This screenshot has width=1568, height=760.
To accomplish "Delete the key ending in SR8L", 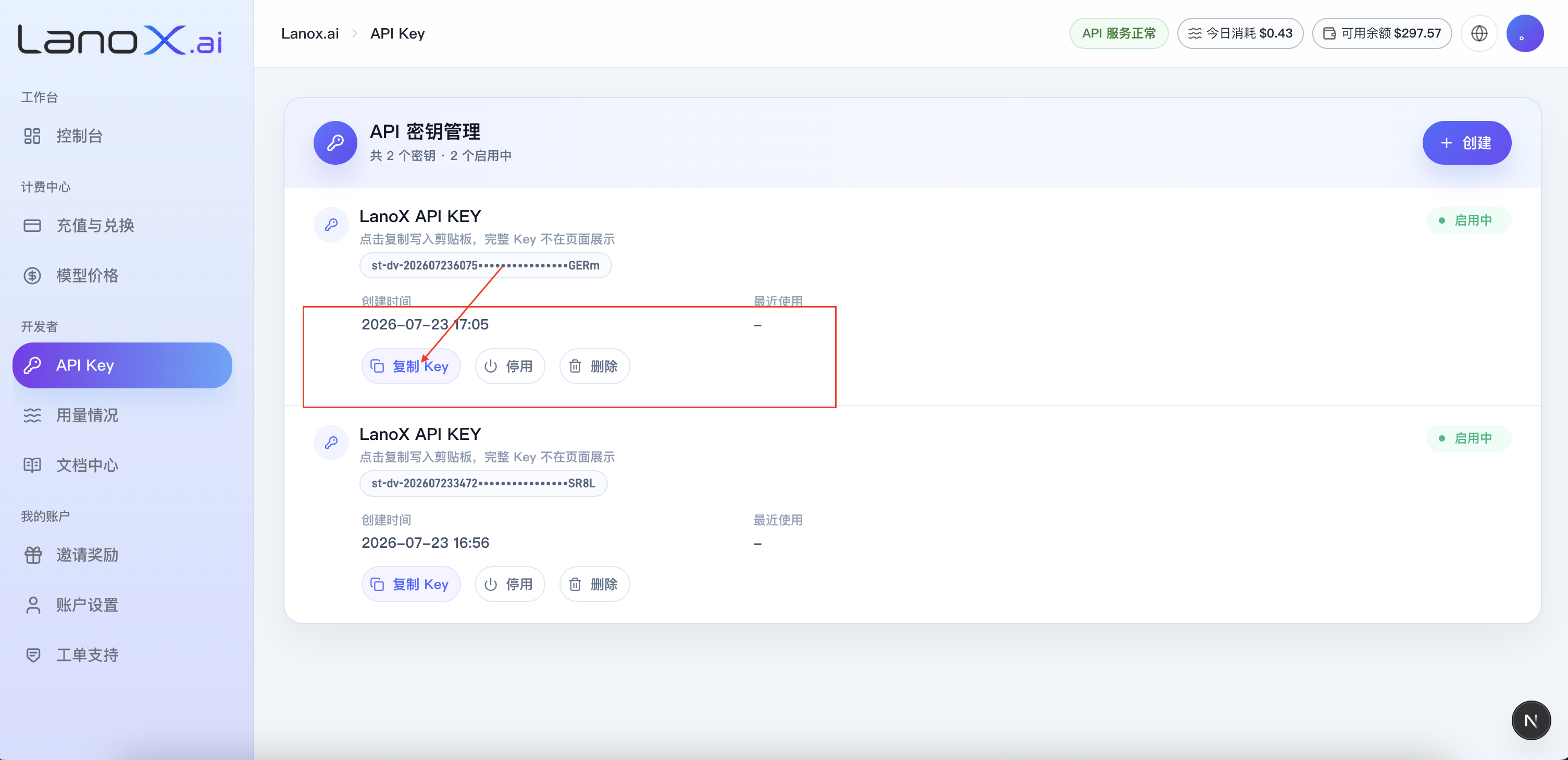I will (594, 585).
